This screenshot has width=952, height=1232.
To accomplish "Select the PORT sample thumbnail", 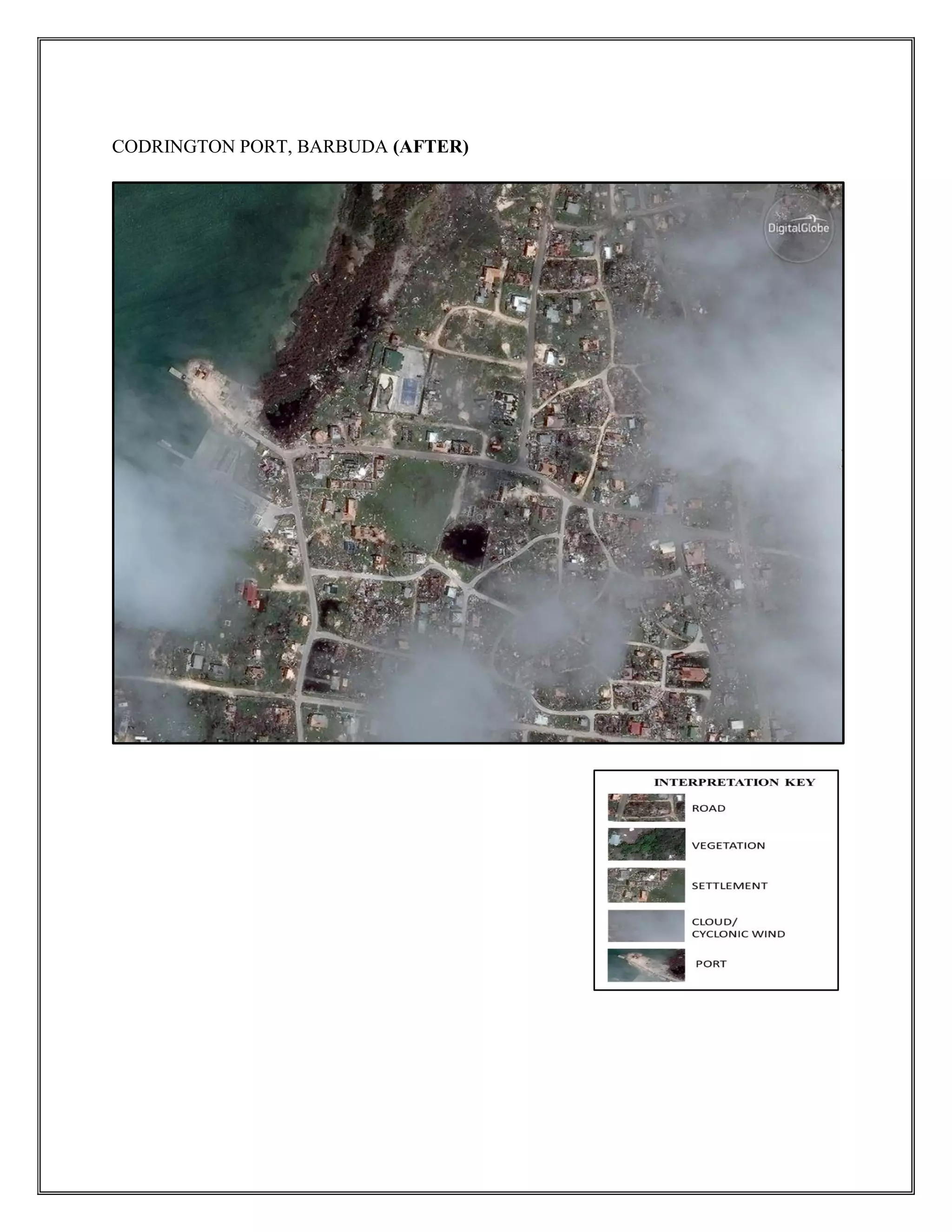I will [646, 965].
